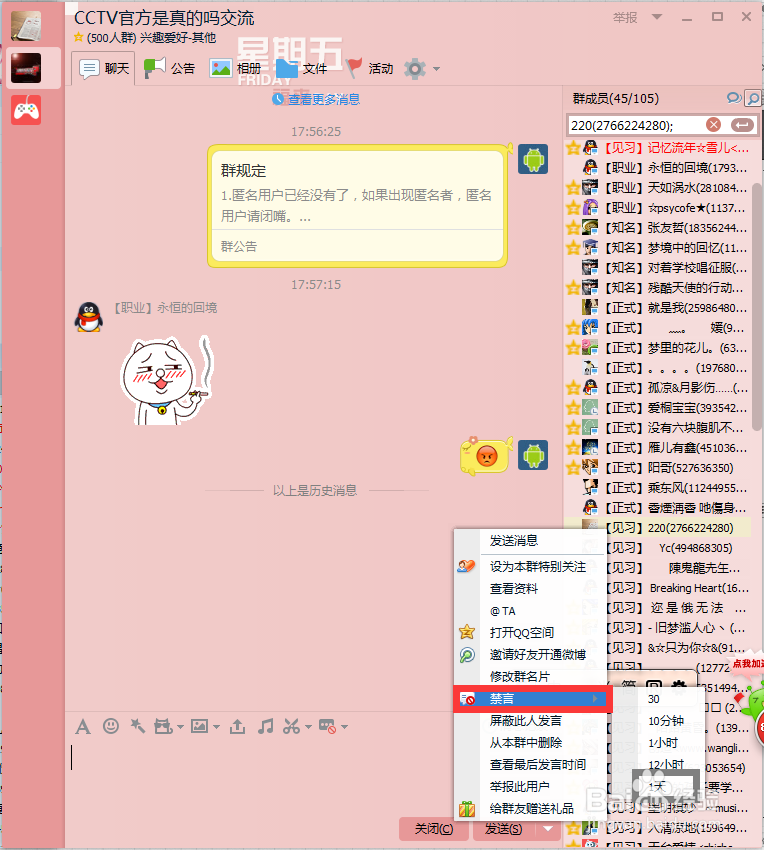Screen dimensions: 764x850
Task: Open the 相册 album tab
Action: 235,69
